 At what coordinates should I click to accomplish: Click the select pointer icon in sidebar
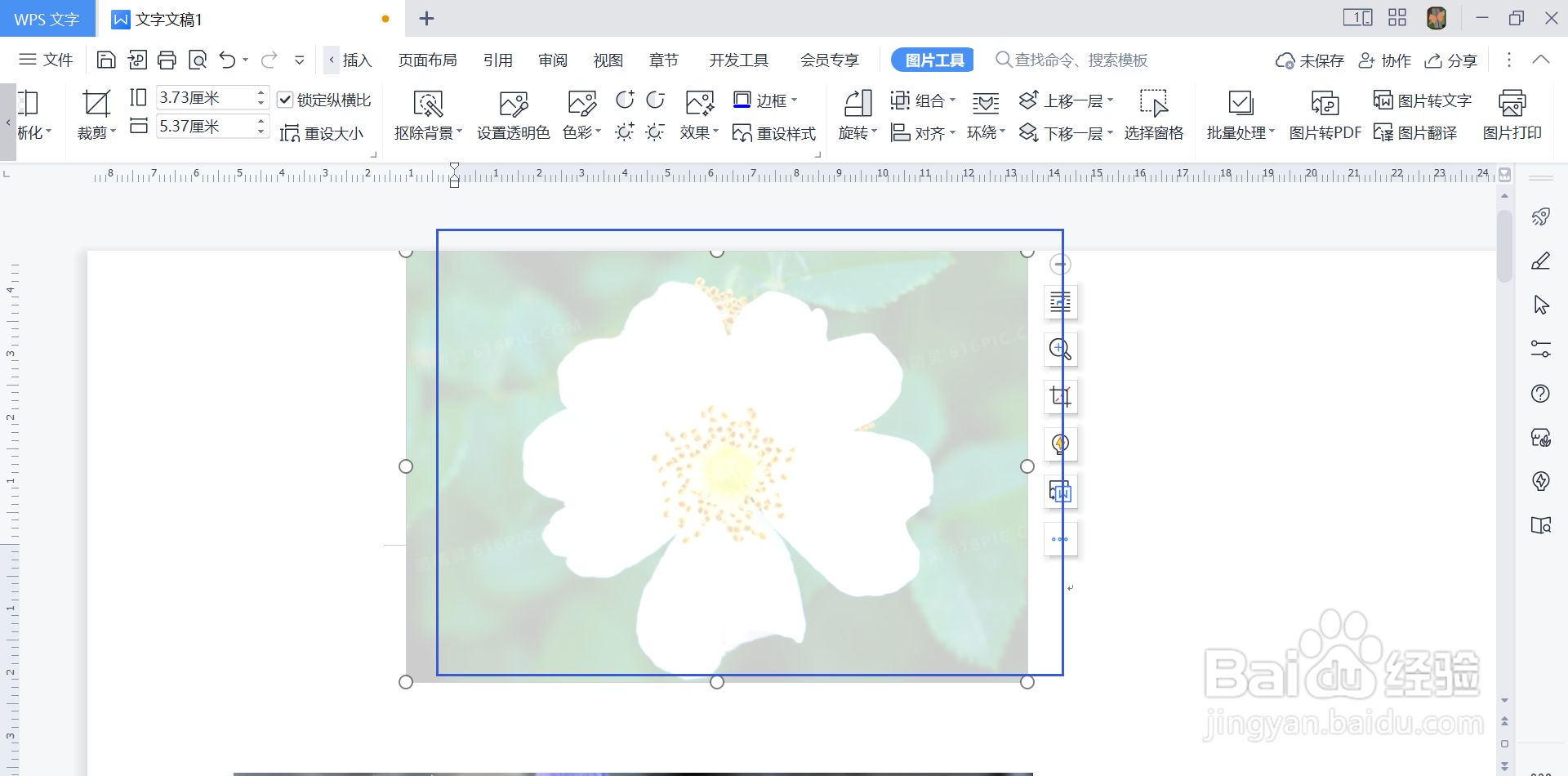click(x=1540, y=305)
